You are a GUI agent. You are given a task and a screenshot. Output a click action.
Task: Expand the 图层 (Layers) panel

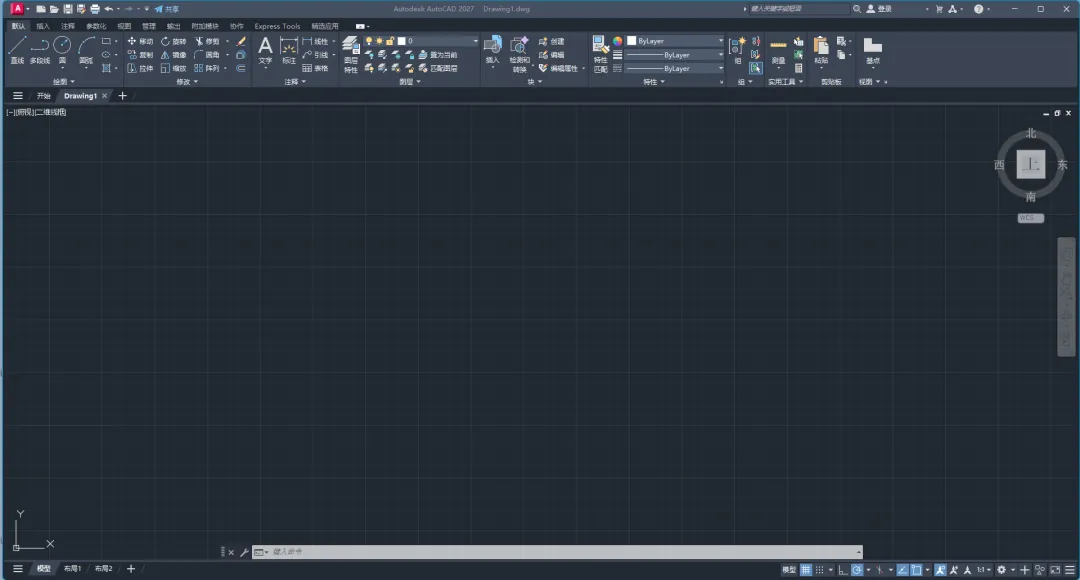[410, 81]
